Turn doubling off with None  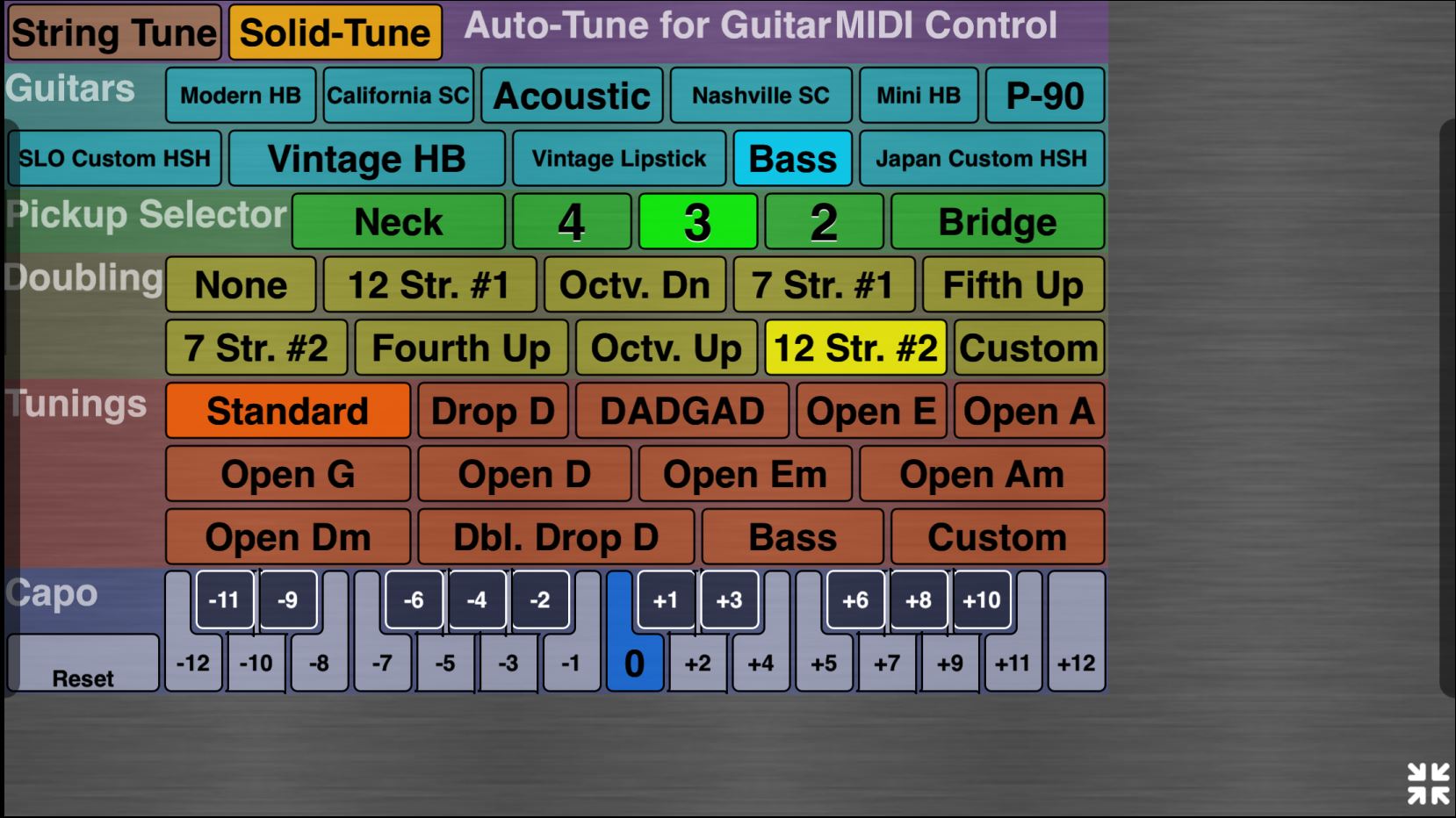pos(241,284)
